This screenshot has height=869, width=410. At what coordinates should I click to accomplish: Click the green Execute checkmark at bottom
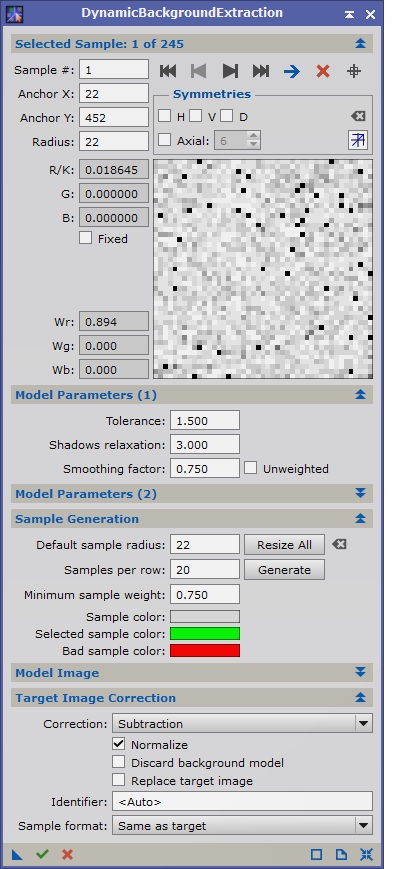(x=42, y=854)
